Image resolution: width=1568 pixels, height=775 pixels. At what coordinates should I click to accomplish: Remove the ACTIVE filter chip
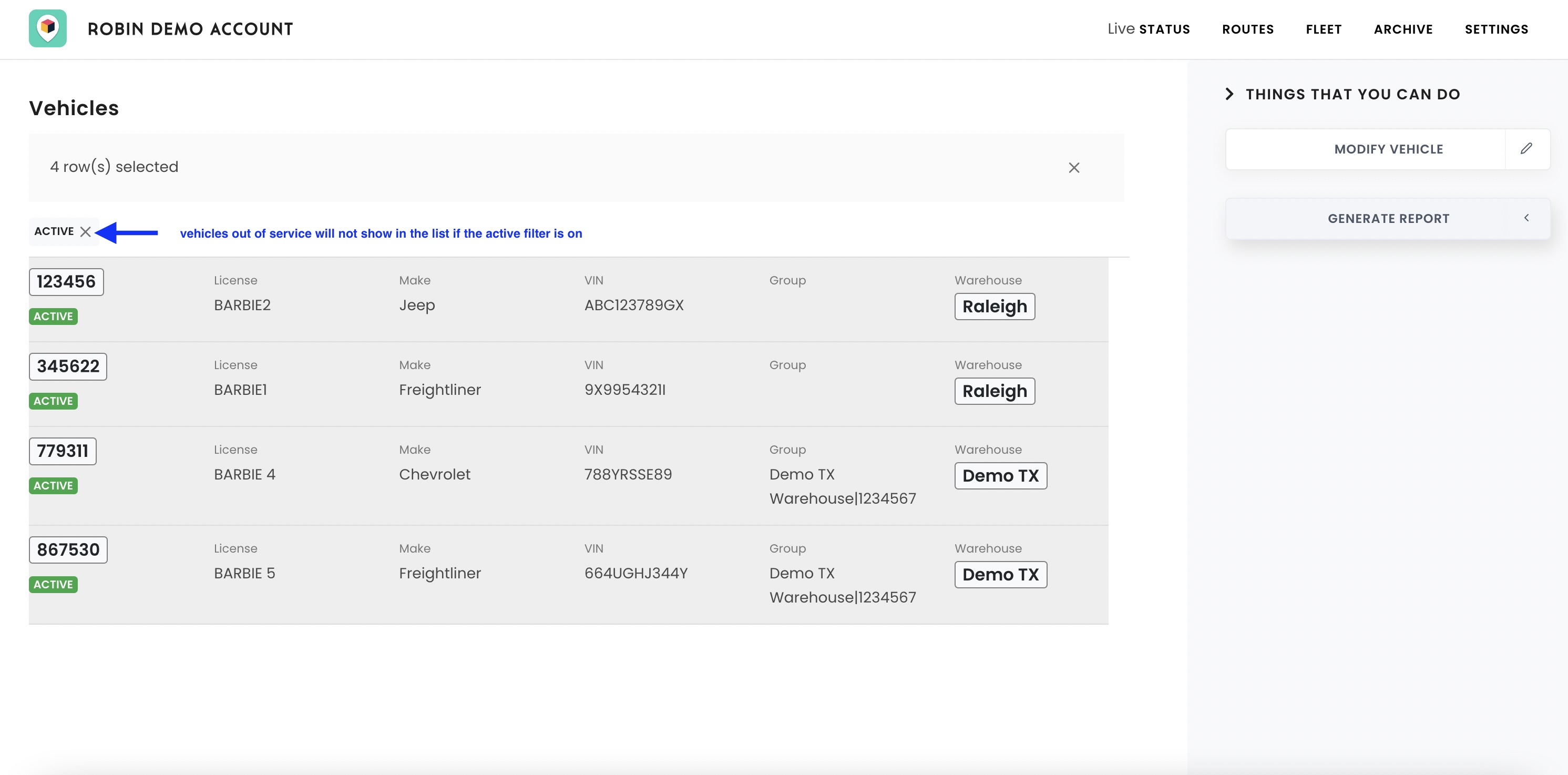point(86,231)
